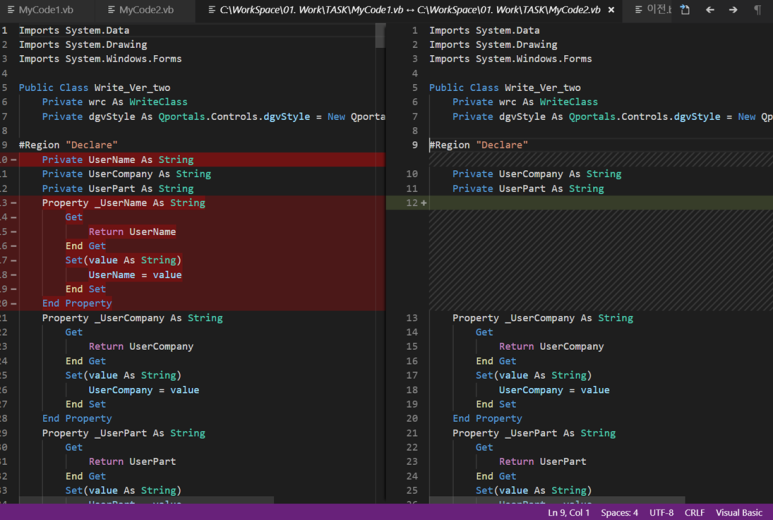This screenshot has width=773, height=520.
Task: Click removed 'Property _UserName As String' line
Action: 124,203
